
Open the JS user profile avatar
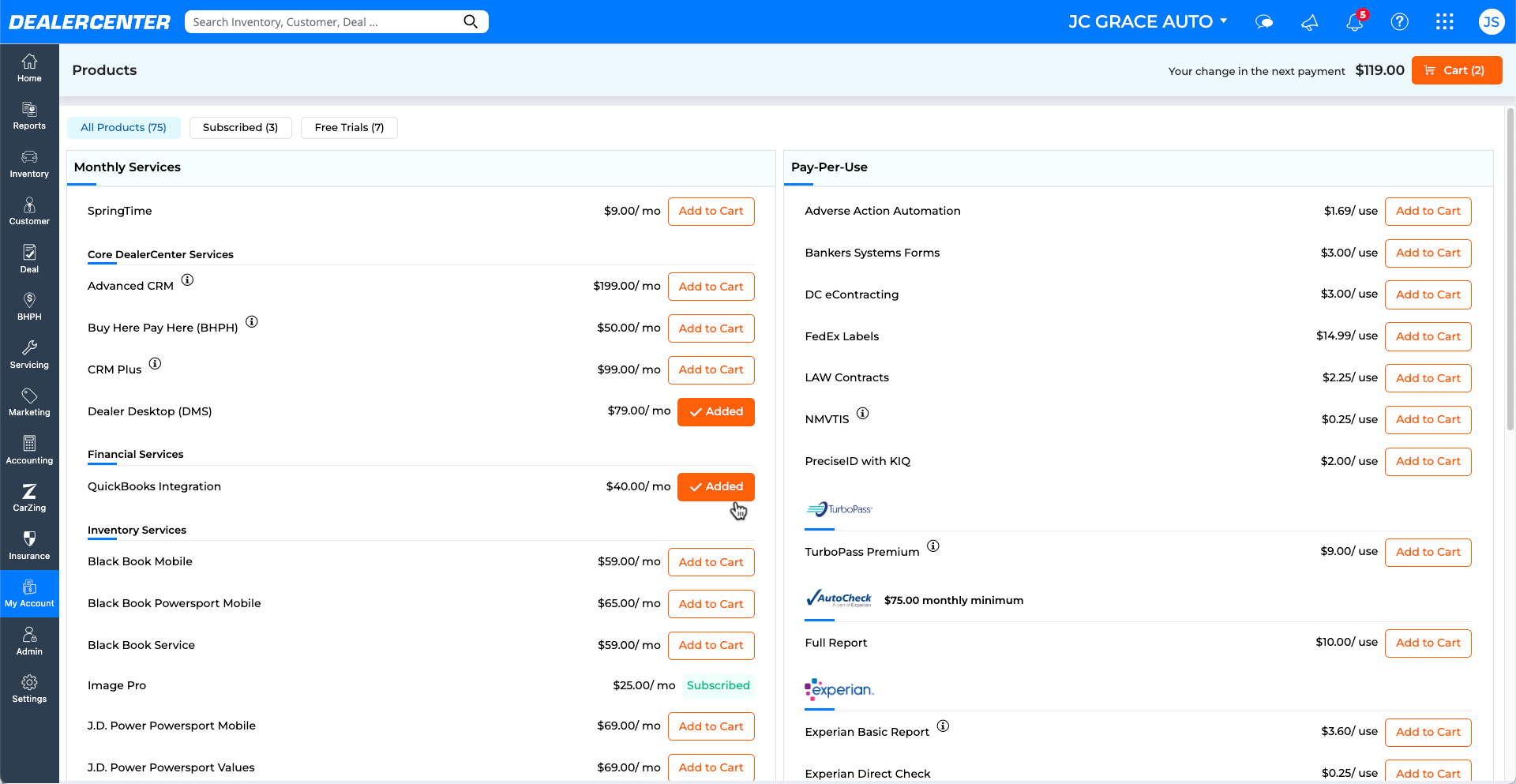coord(1491,22)
